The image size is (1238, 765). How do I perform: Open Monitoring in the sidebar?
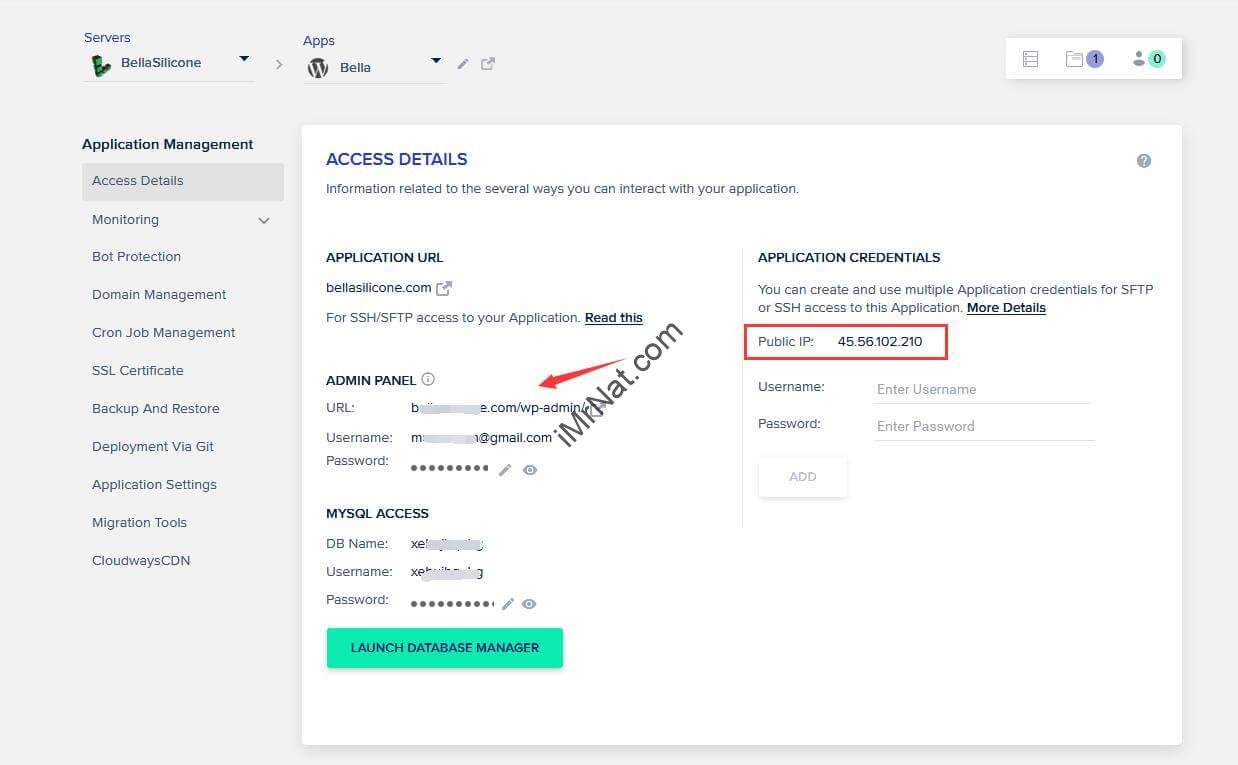125,220
